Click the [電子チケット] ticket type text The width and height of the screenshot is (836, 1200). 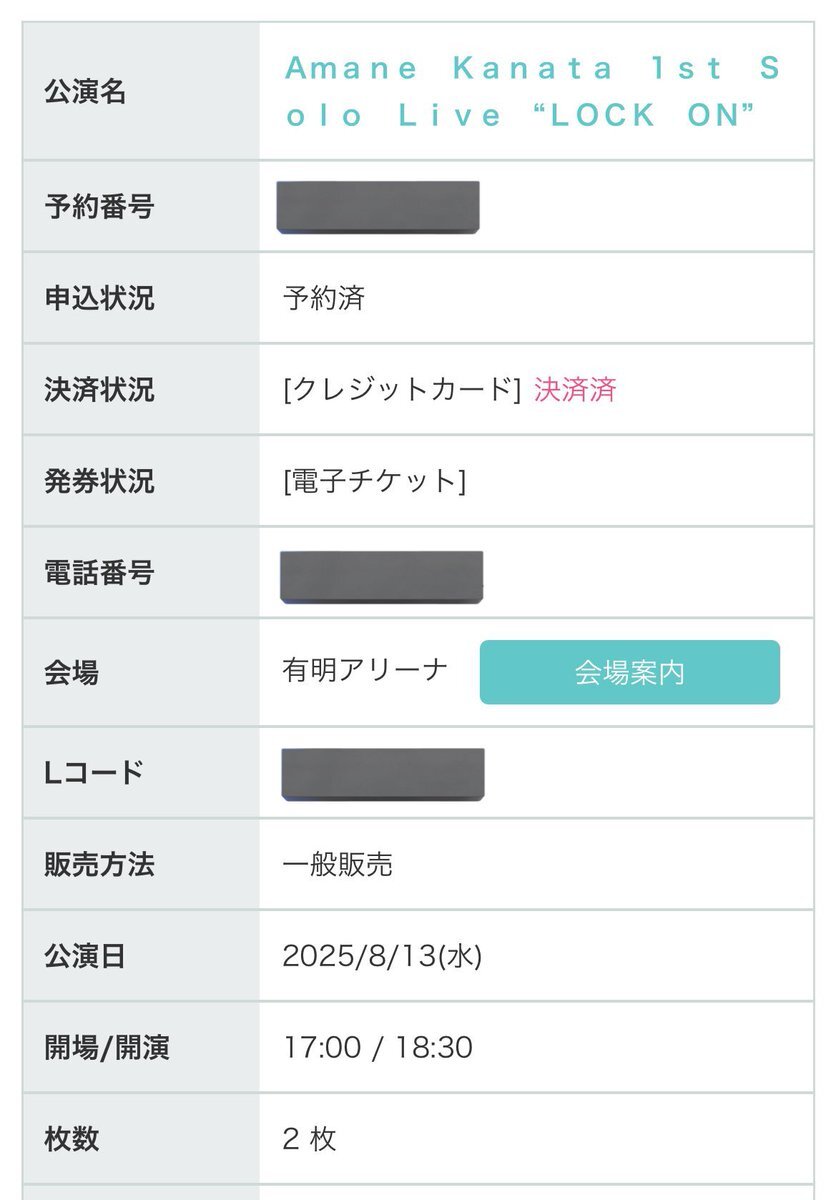pyautogui.click(x=374, y=481)
